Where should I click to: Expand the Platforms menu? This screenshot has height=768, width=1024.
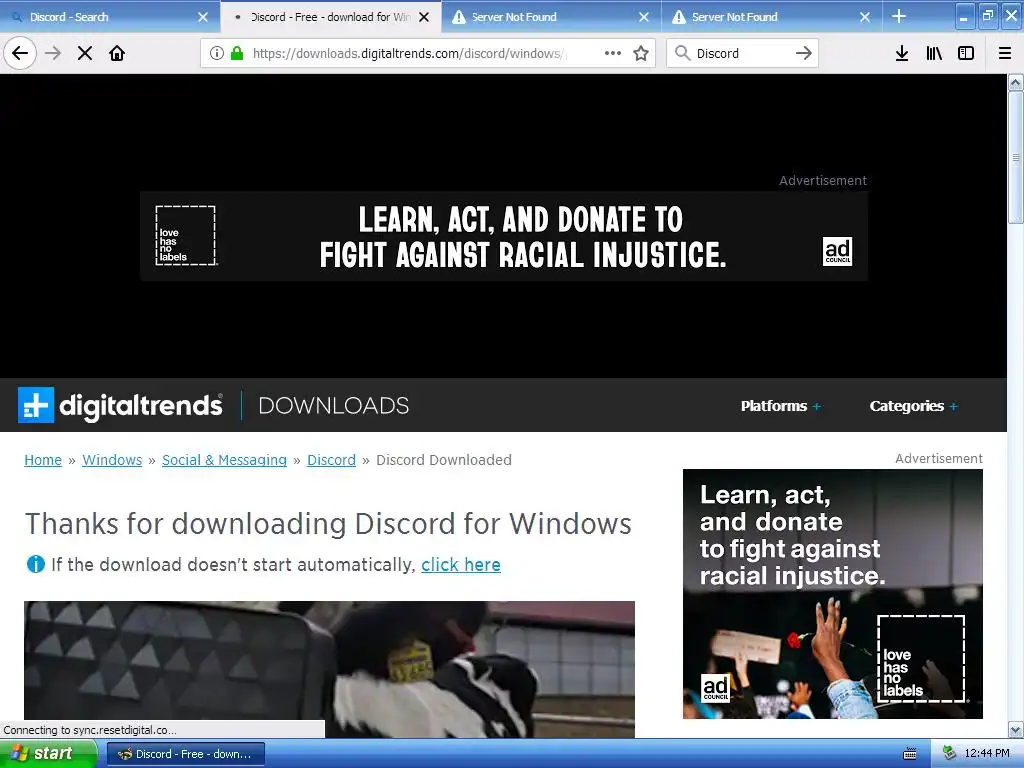[x=780, y=406]
